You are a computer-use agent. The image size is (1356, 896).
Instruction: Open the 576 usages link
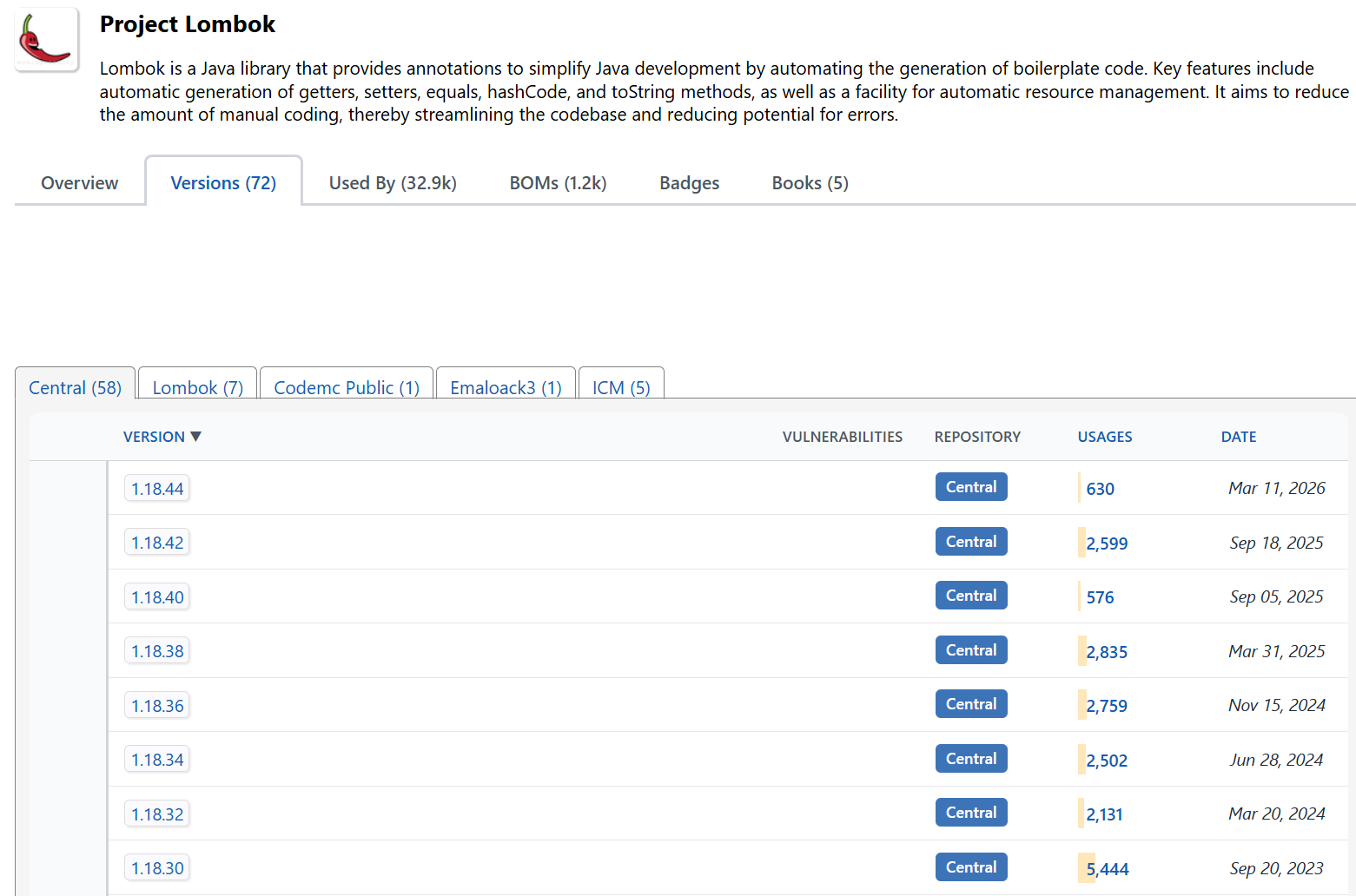(x=1100, y=597)
